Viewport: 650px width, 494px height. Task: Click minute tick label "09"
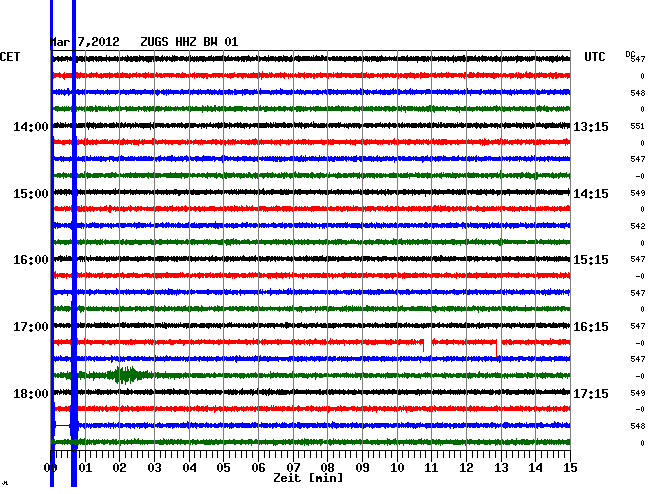(x=362, y=467)
